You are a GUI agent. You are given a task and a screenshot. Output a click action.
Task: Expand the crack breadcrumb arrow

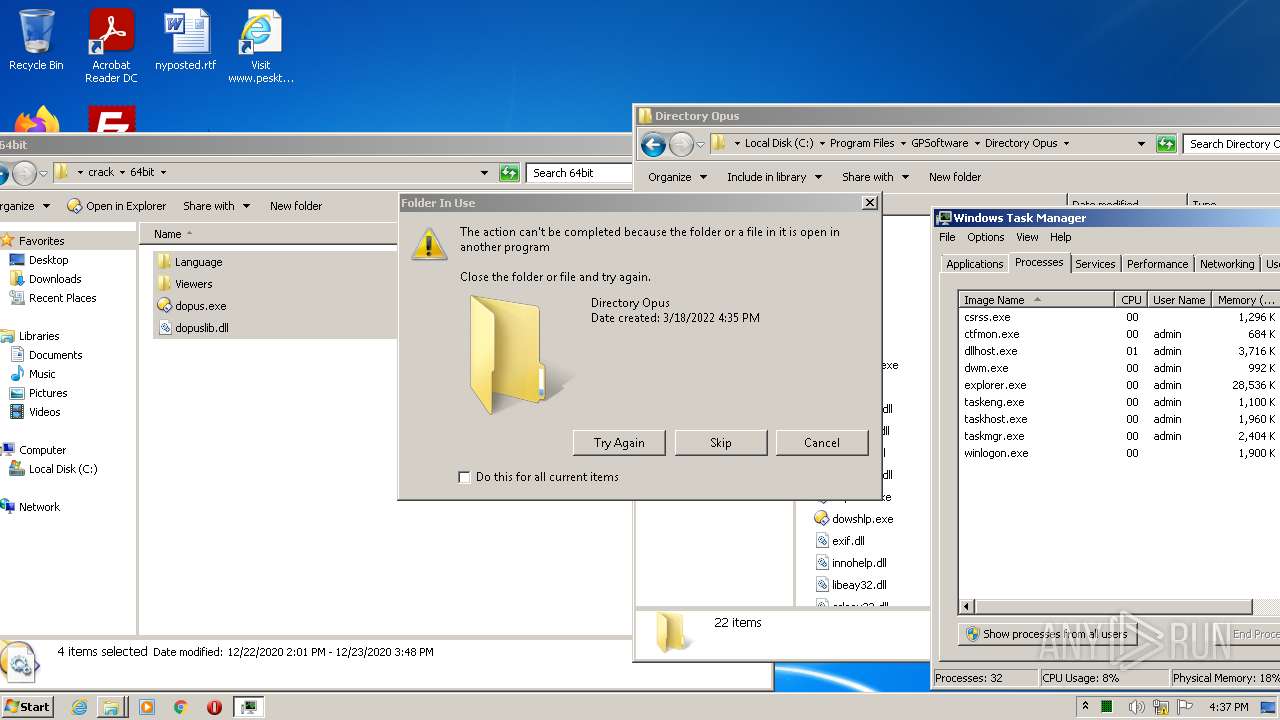[x=123, y=173]
